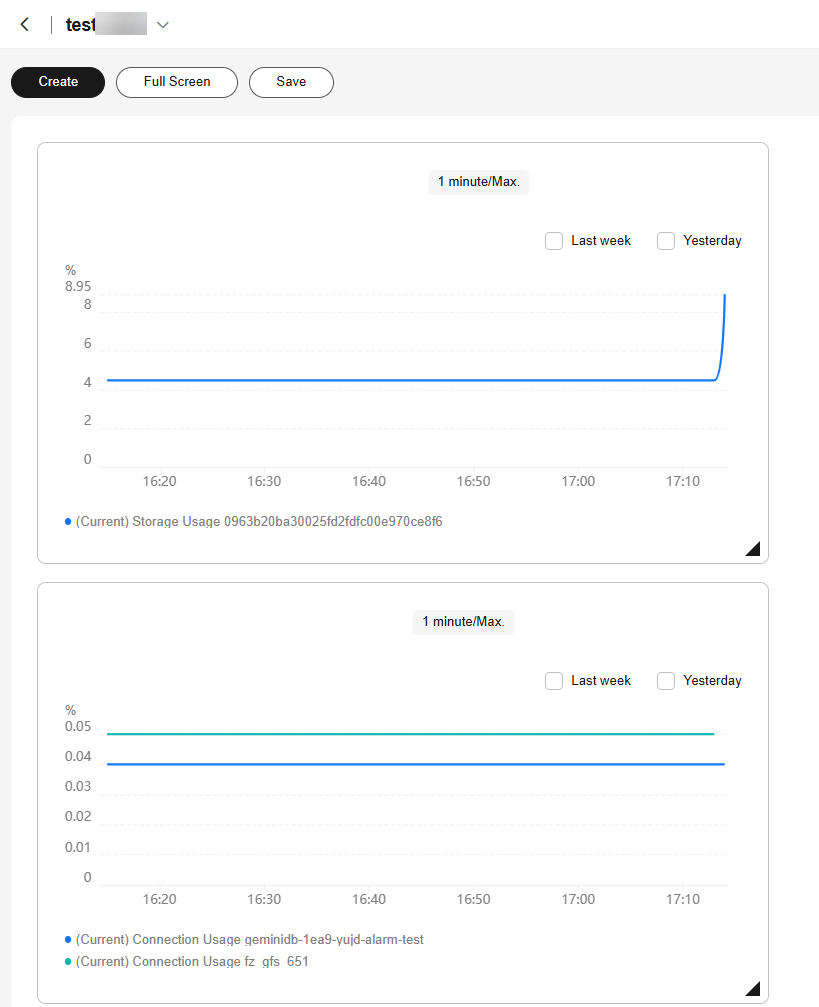
Task: Click blue legend dot for geminidb-1ea9-yujd-alarm-test
Action: 68,940
